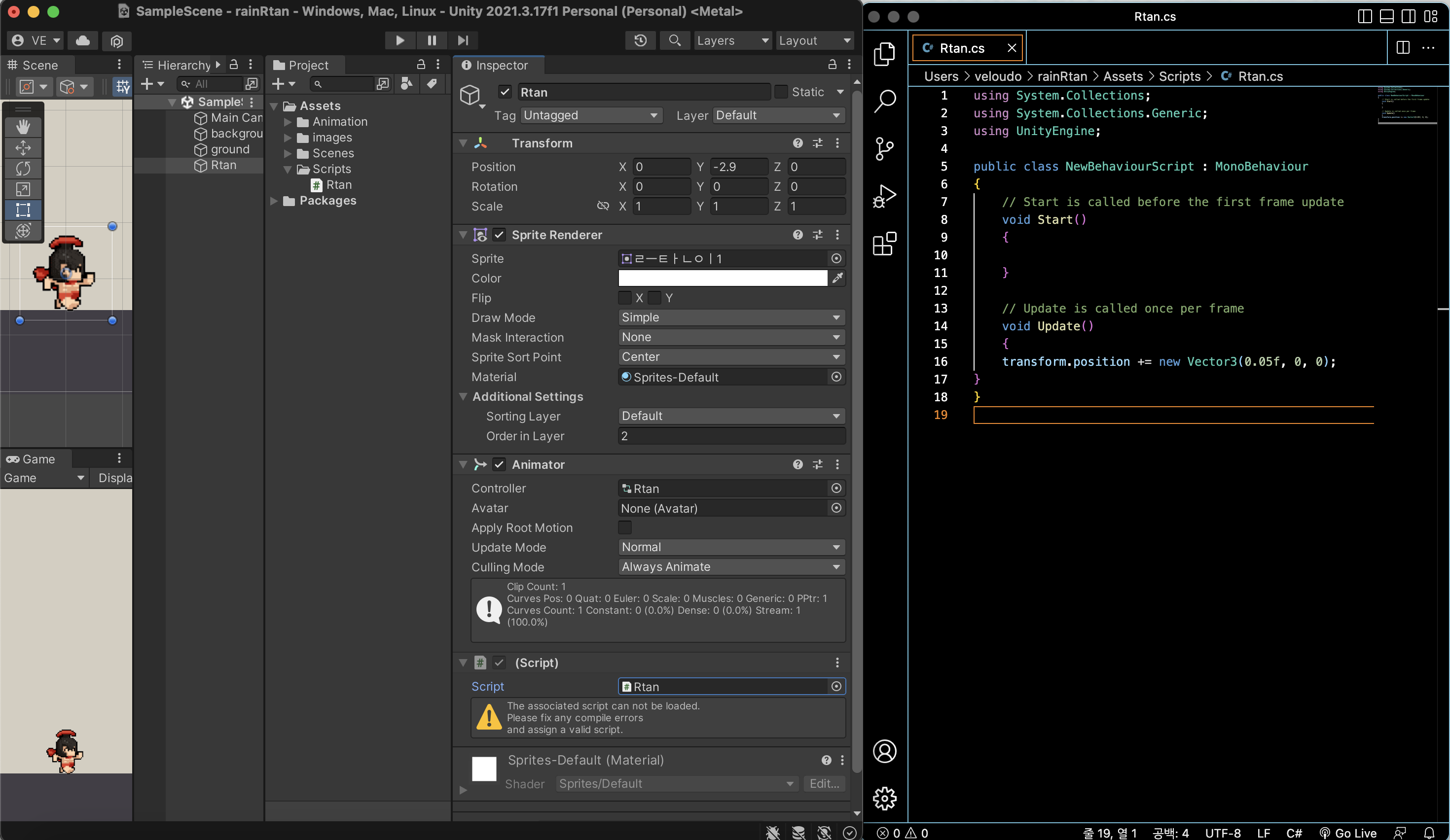Select the Move tool in Scene view

(23, 148)
